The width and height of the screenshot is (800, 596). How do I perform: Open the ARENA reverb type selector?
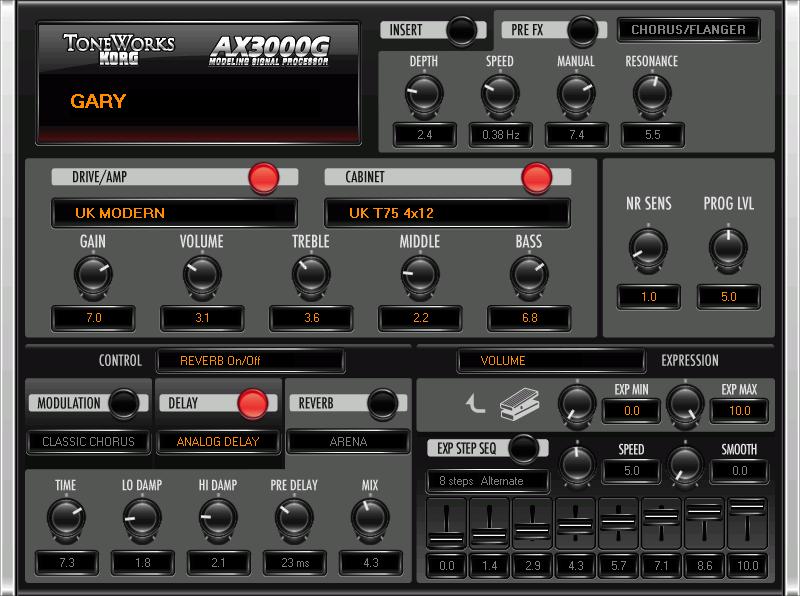point(348,441)
